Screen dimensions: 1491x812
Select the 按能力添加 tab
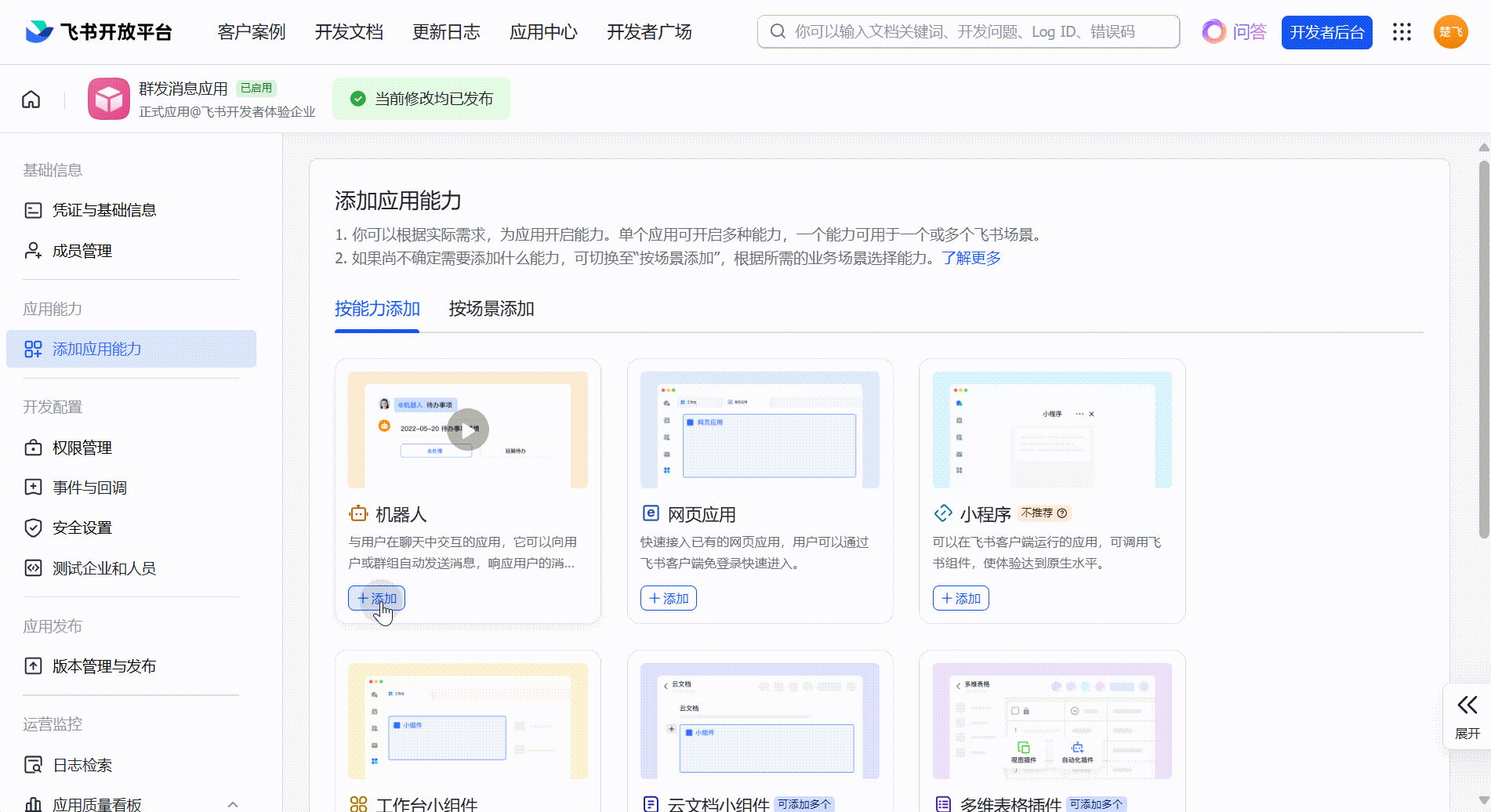point(377,309)
